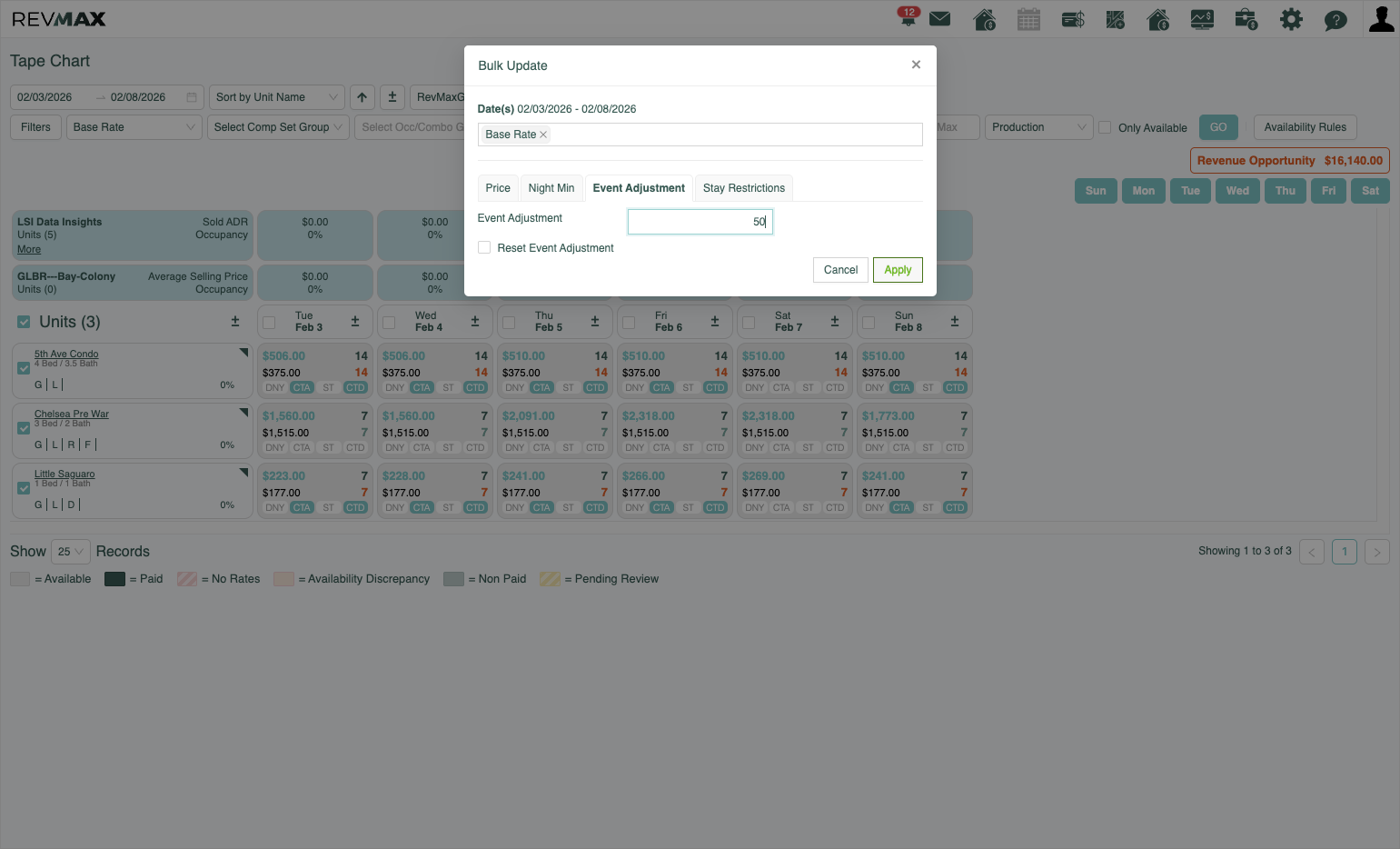The image size is (1400, 849).
Task: Select the Event Adjustment tab
Action: pyautogui.click(x=639, y=188)
